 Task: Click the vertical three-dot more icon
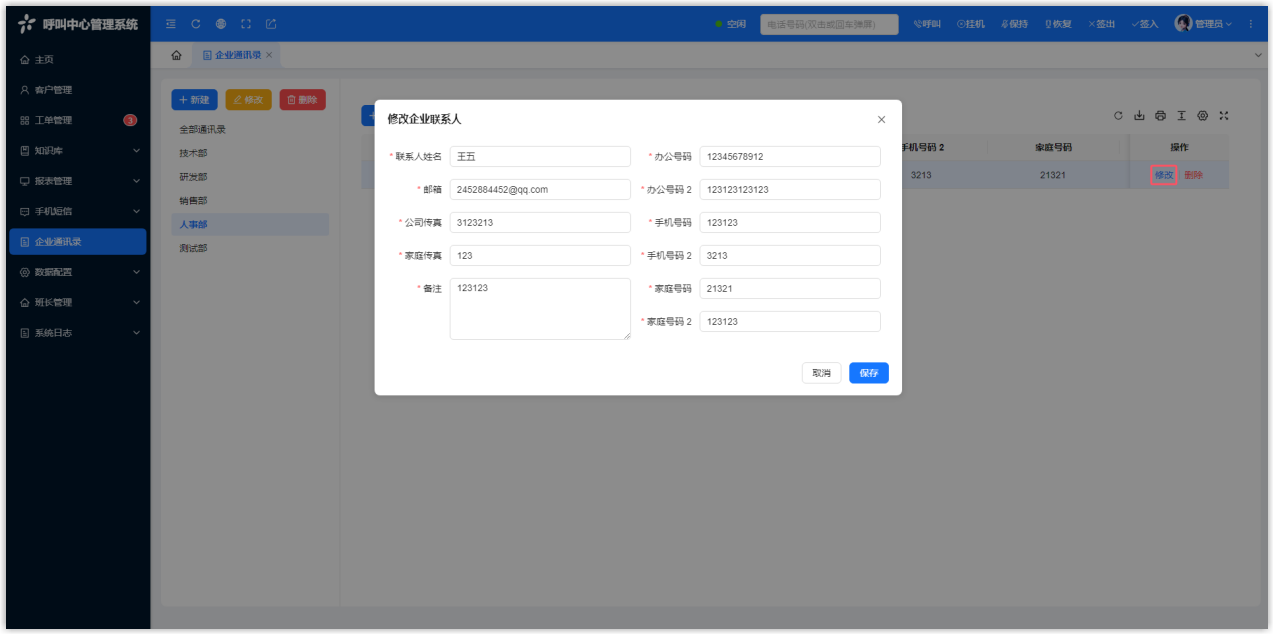(1250, 24)
